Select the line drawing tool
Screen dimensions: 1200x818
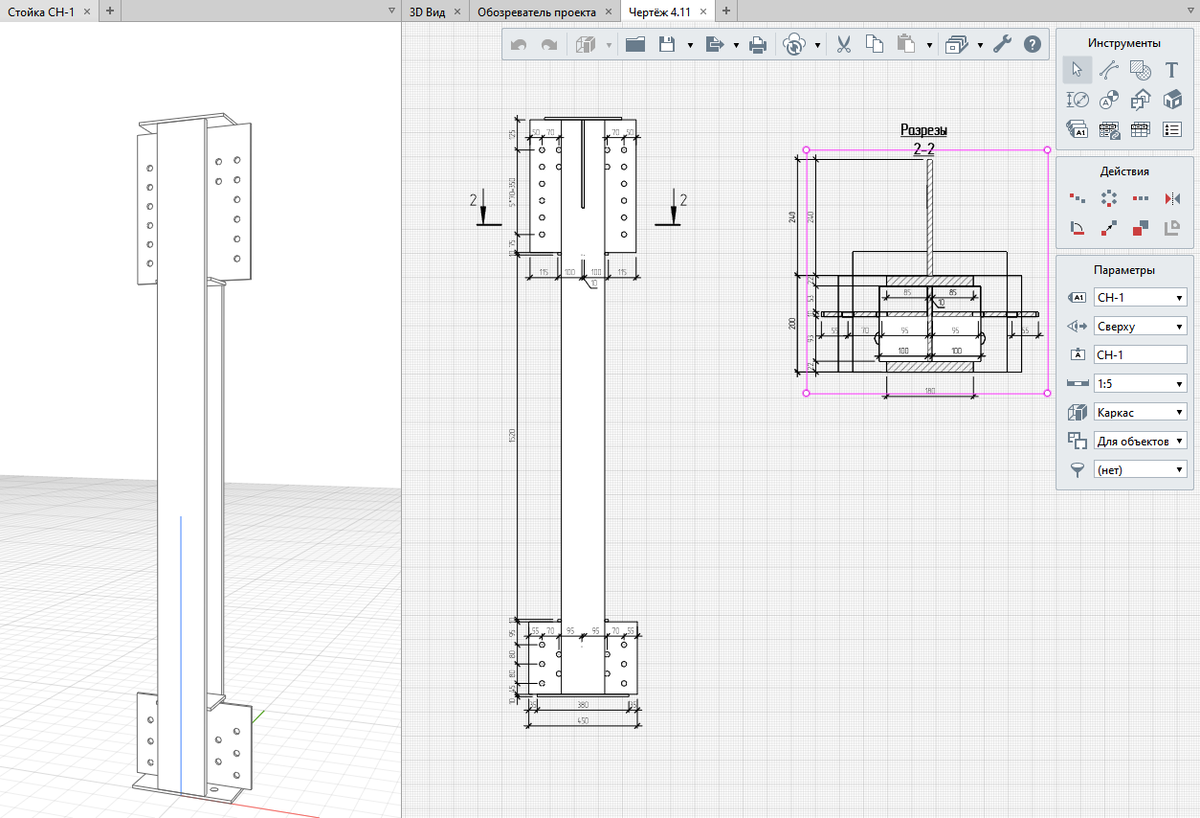1108,70
